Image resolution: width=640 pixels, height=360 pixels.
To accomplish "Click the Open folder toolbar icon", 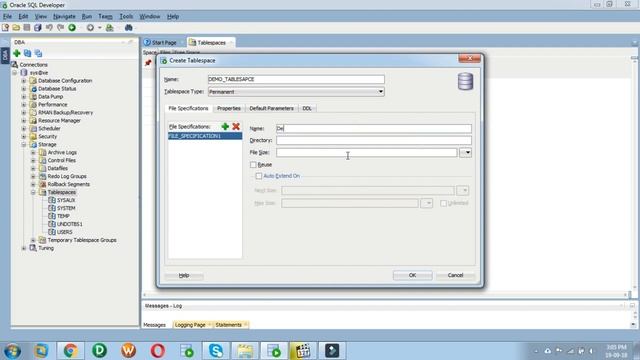I will 16,28.
